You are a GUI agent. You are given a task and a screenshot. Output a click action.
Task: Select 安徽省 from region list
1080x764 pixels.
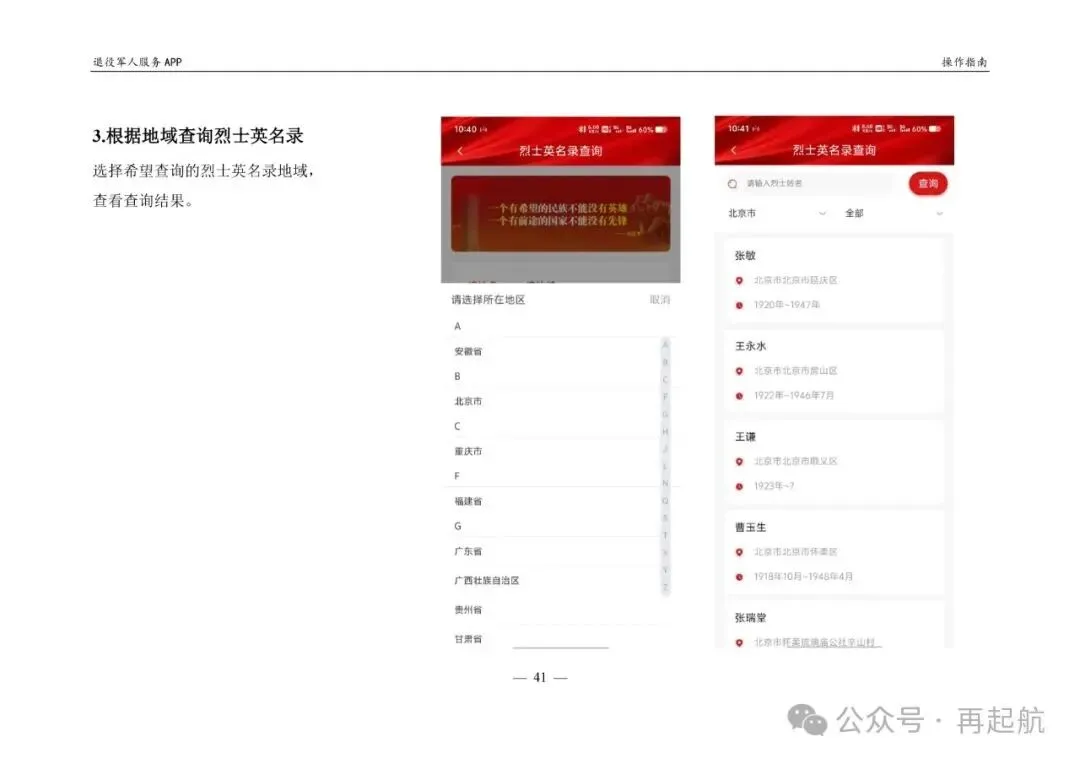468,351
